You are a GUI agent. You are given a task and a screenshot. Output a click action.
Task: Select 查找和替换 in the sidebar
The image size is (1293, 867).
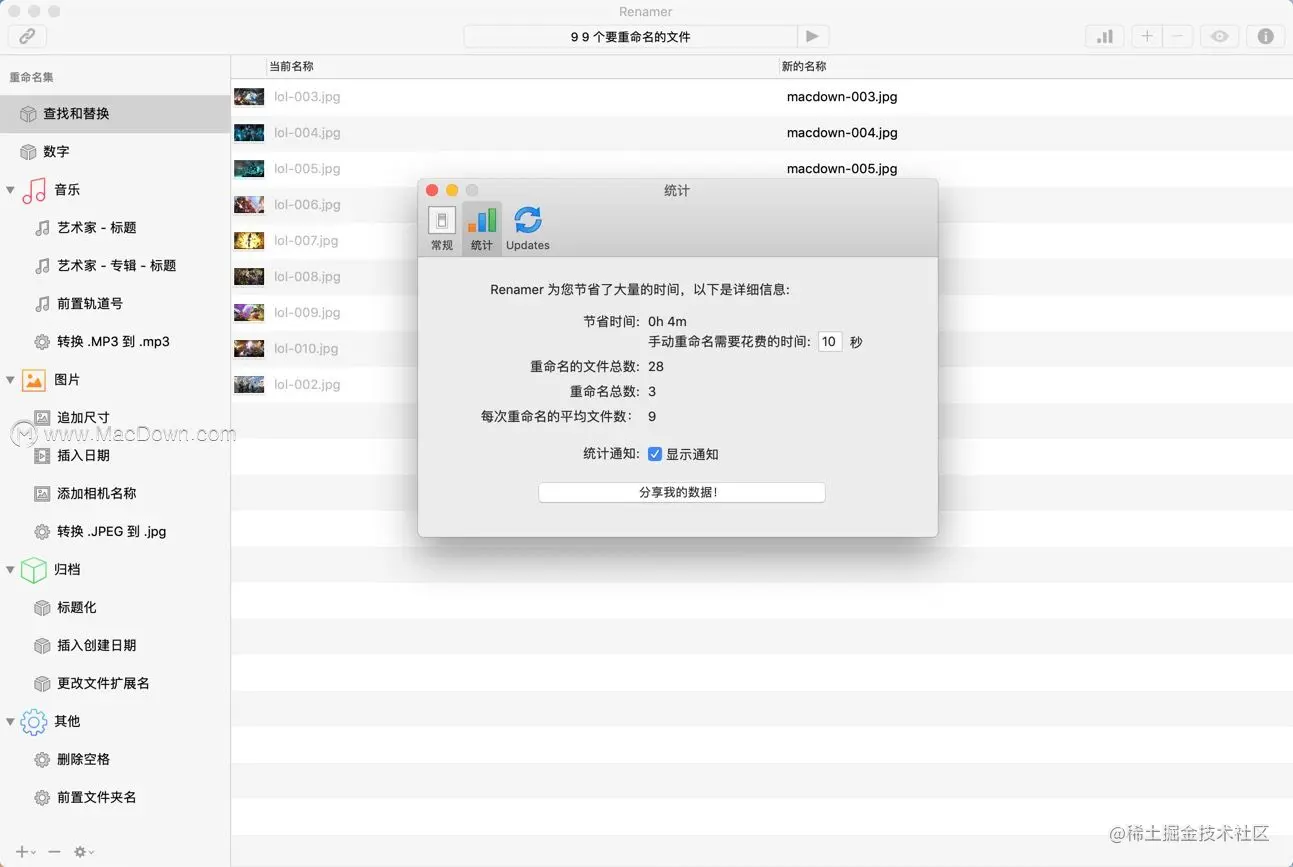115,114
